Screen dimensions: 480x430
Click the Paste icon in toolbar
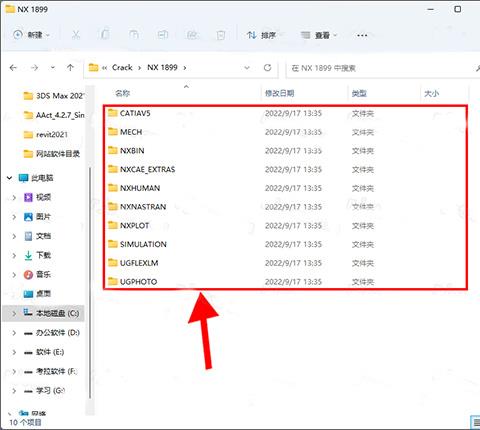click(134, 35)
